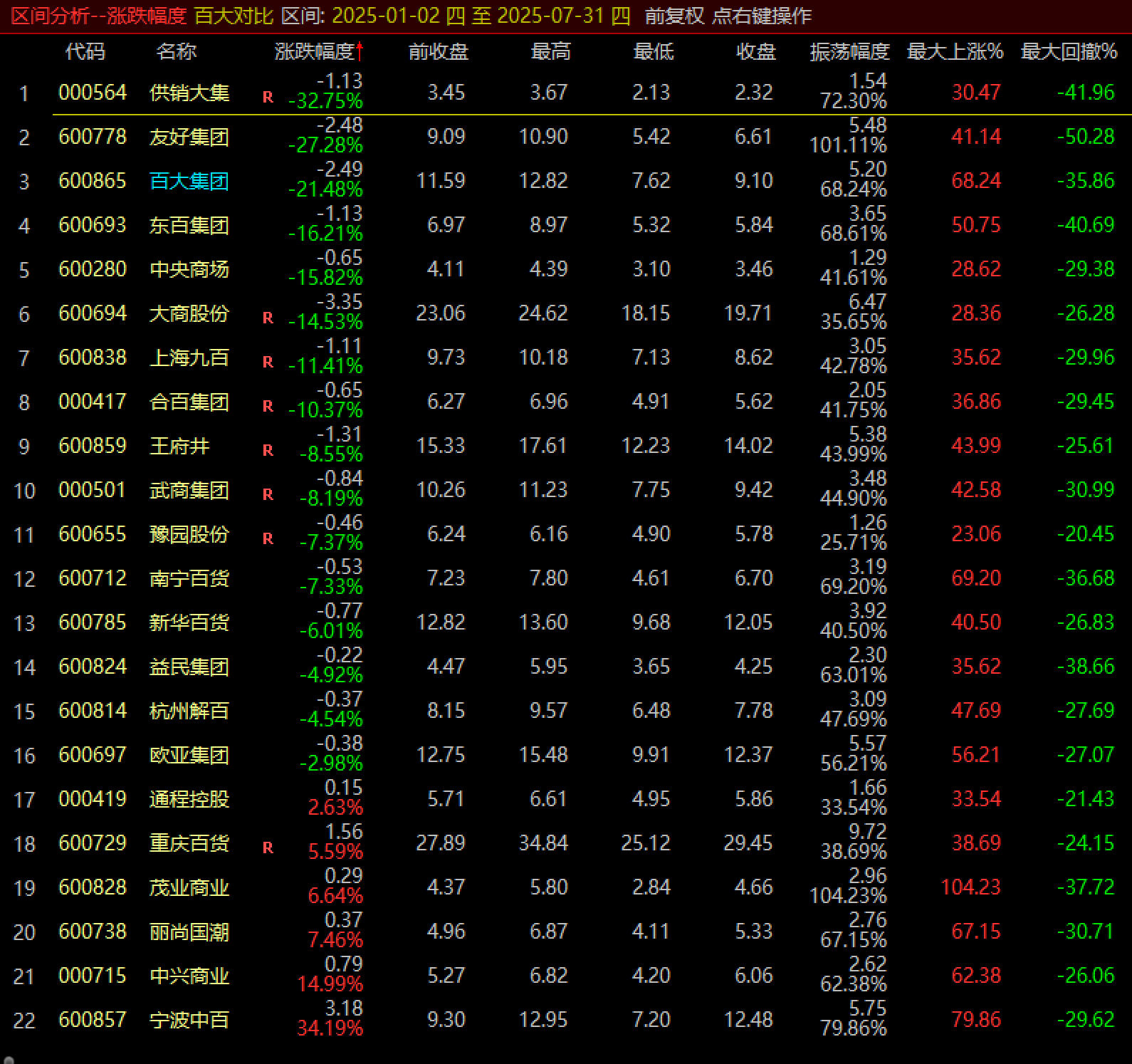Click the 14.99% change value
The height and width of the screenshot is (1064, 1132).
pyautogui.click(x=330, y=984)
